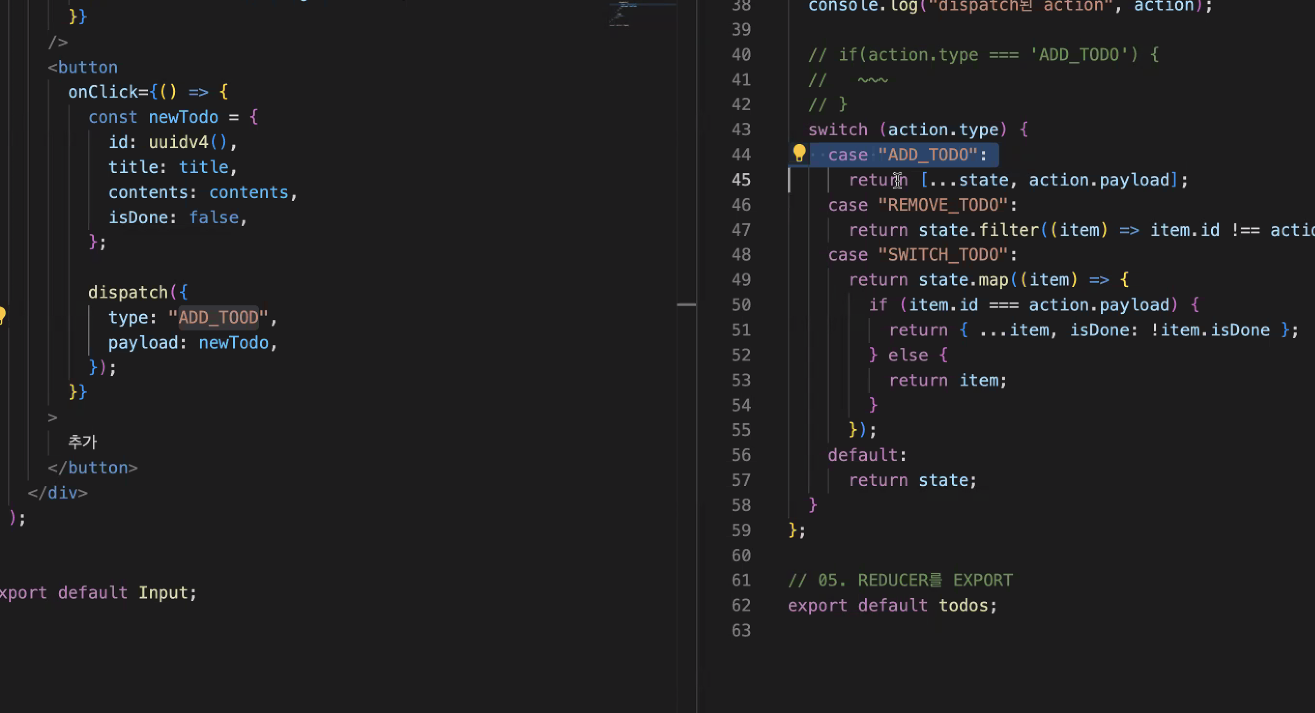Click the "isDone: false," property line

pos(178,217)
